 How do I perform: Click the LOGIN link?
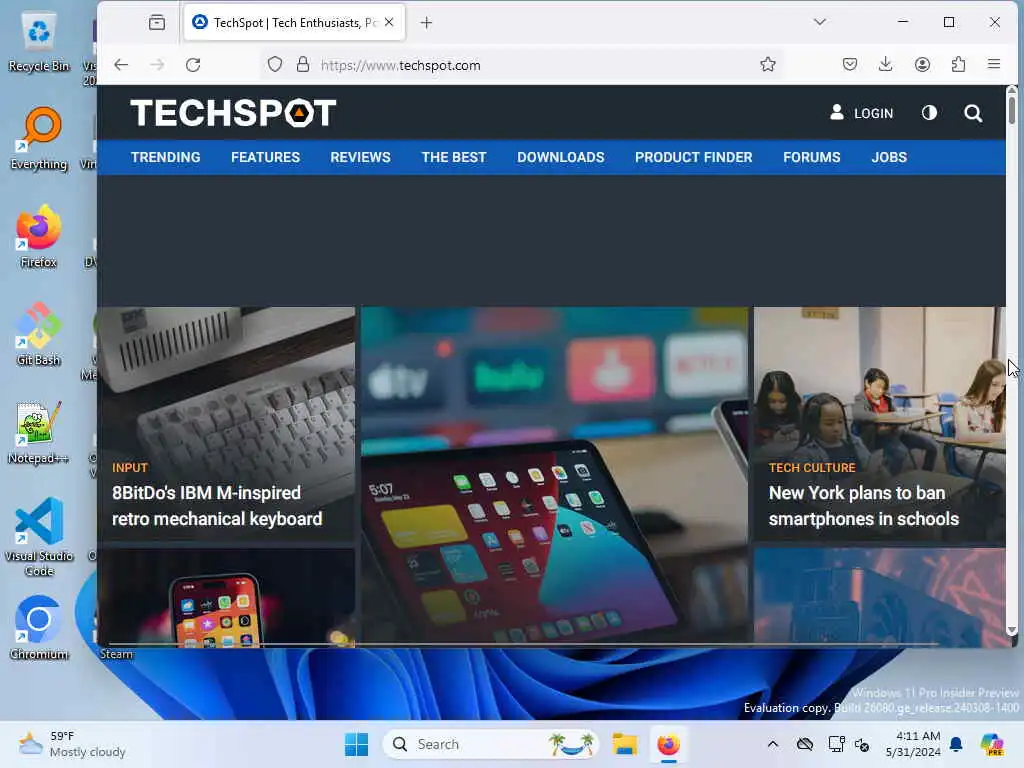coord(861,113)
